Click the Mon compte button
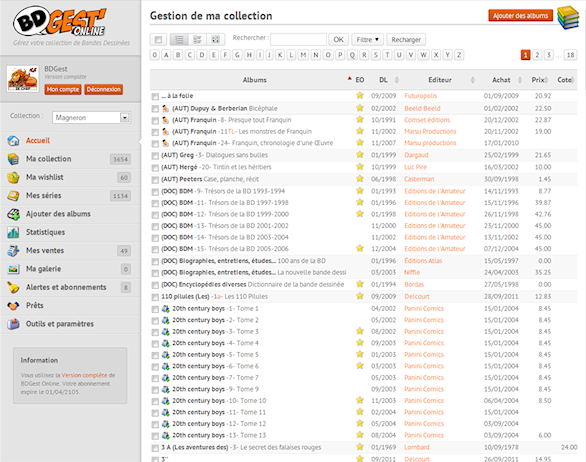 click(x=63, y=89)
